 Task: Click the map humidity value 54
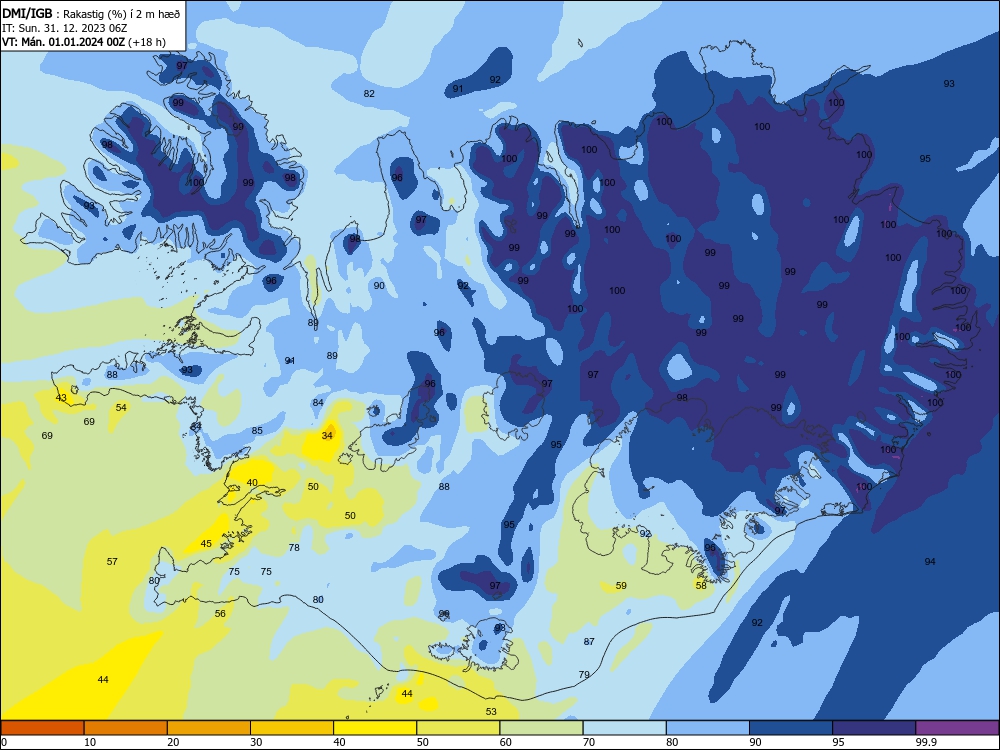tap(121, 408)
